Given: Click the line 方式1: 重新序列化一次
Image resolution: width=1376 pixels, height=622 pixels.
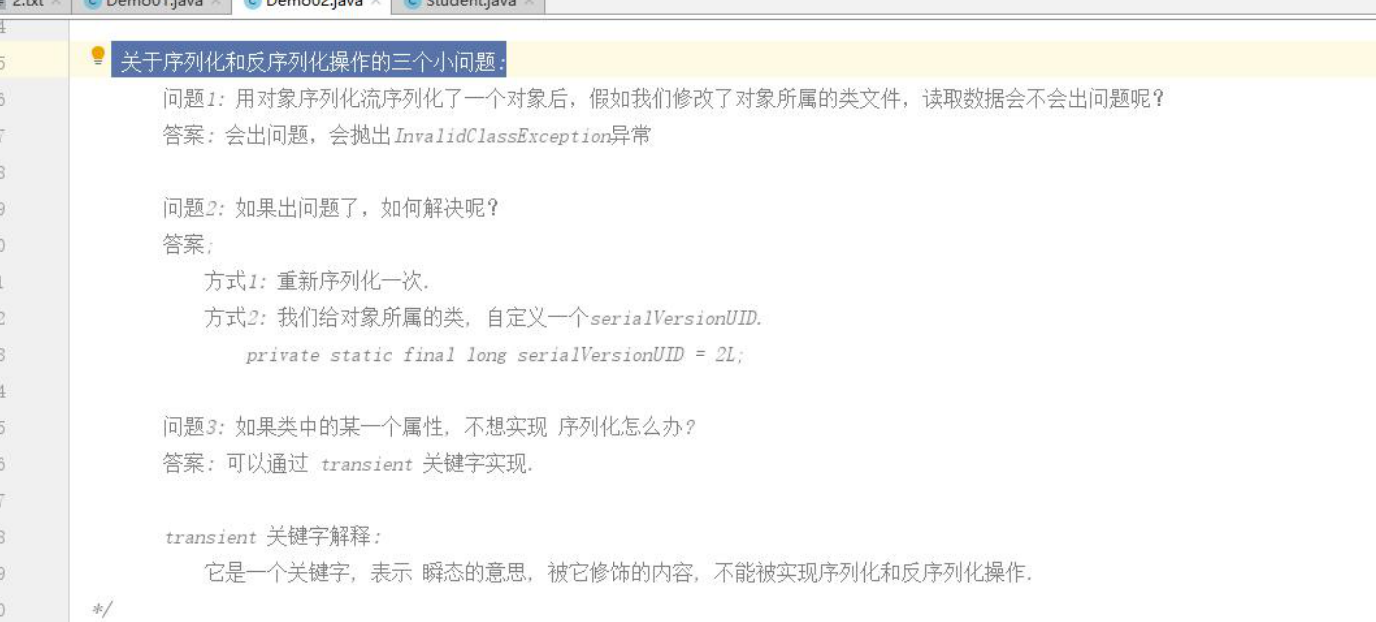Looking at the screenshot, I should point(317,282).
